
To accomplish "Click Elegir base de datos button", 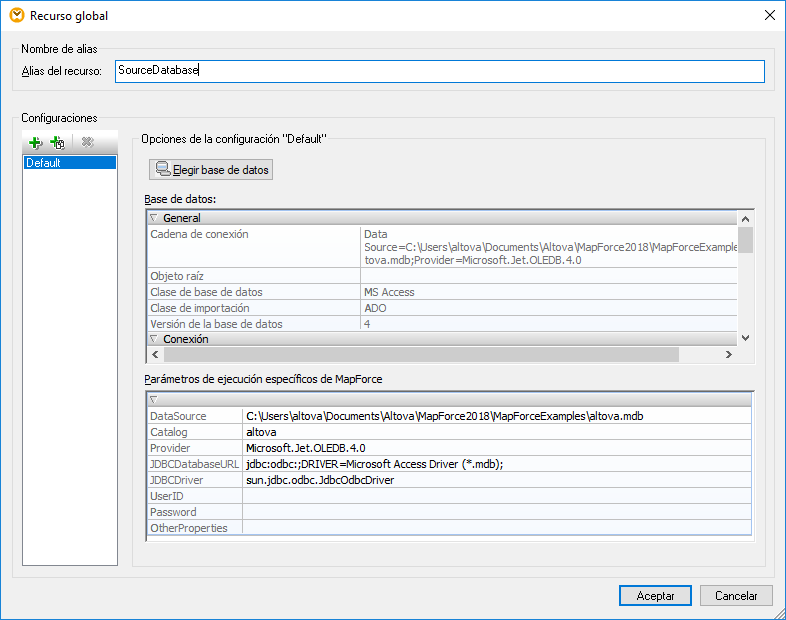I will [211, 170].
